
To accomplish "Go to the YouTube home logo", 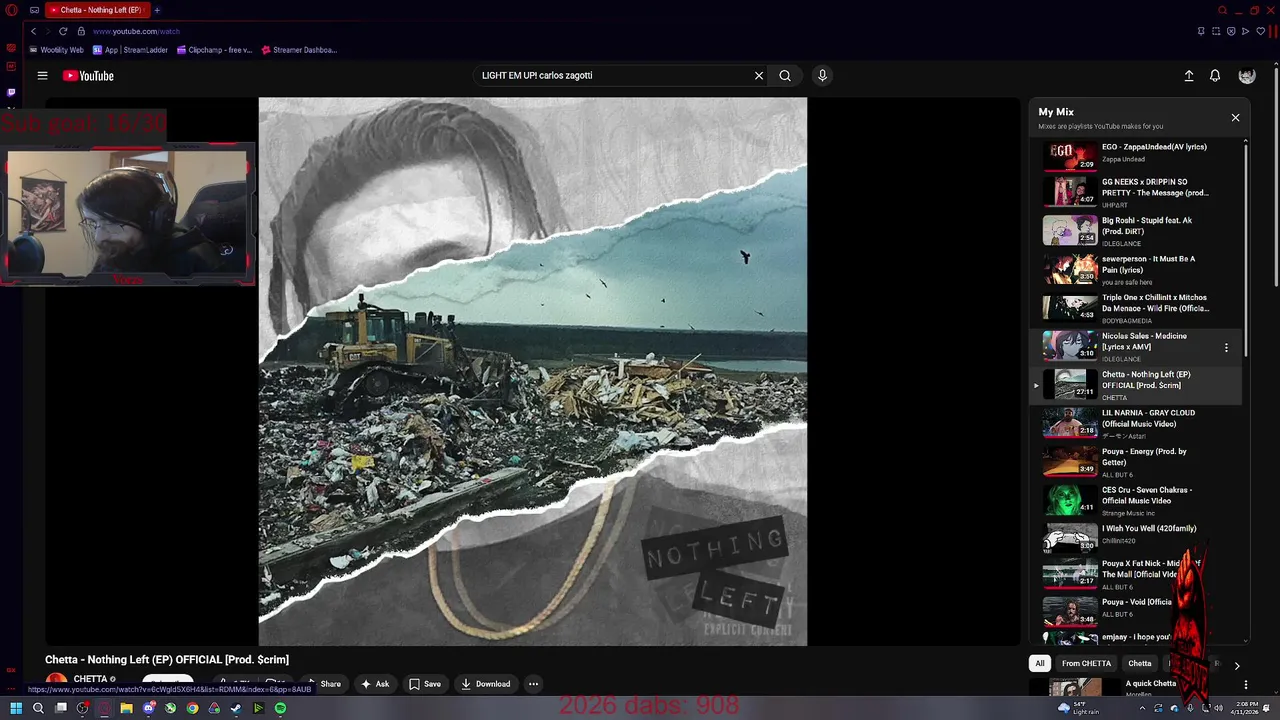I will point(88,76).
